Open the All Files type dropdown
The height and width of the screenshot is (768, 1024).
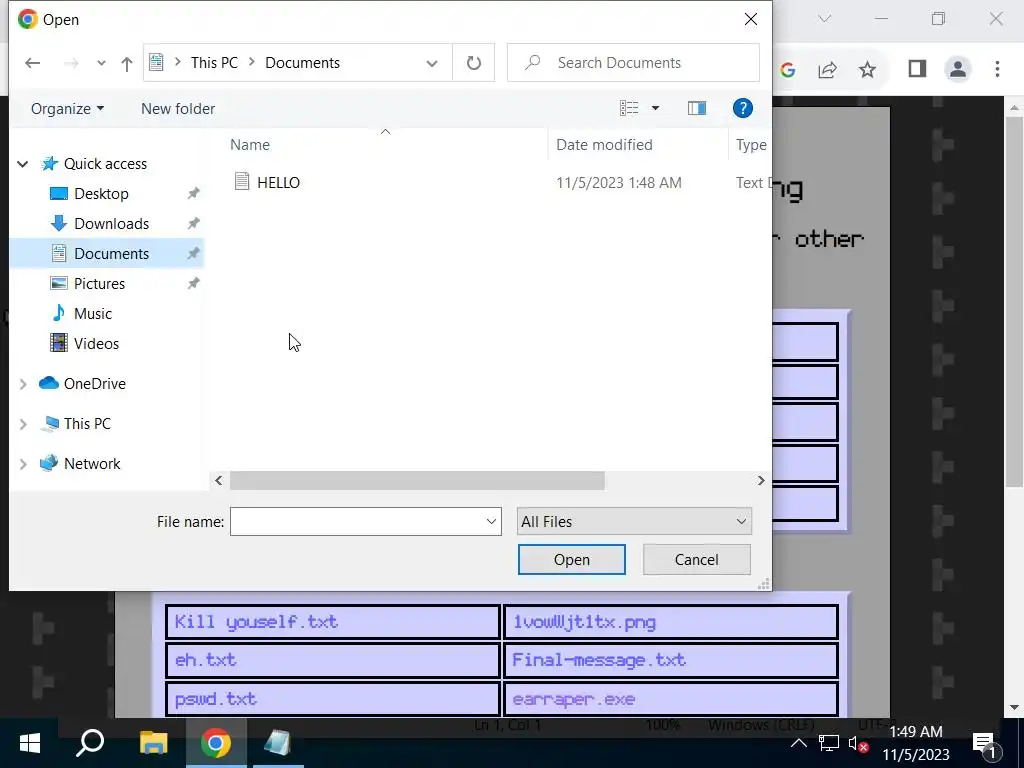click(x=634, y=522)
